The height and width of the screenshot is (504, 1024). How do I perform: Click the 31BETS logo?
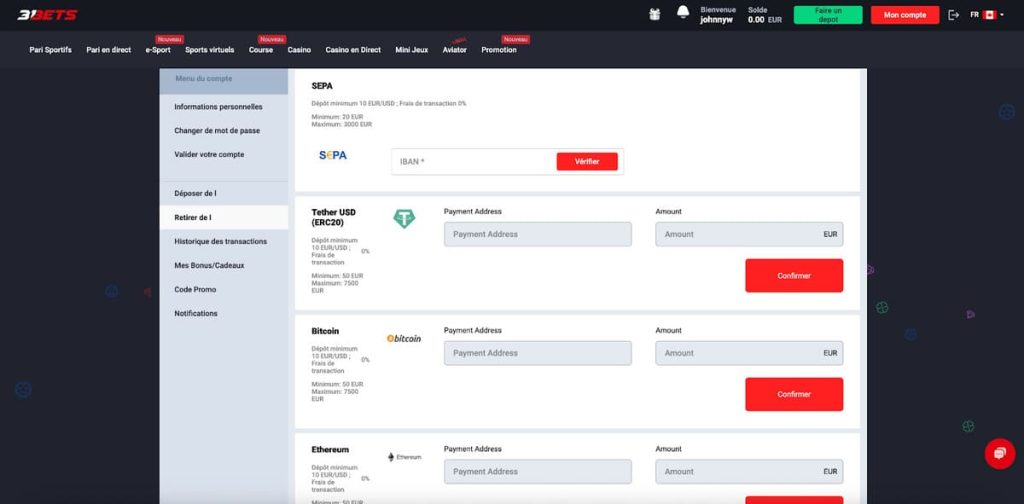coord(47,14)
